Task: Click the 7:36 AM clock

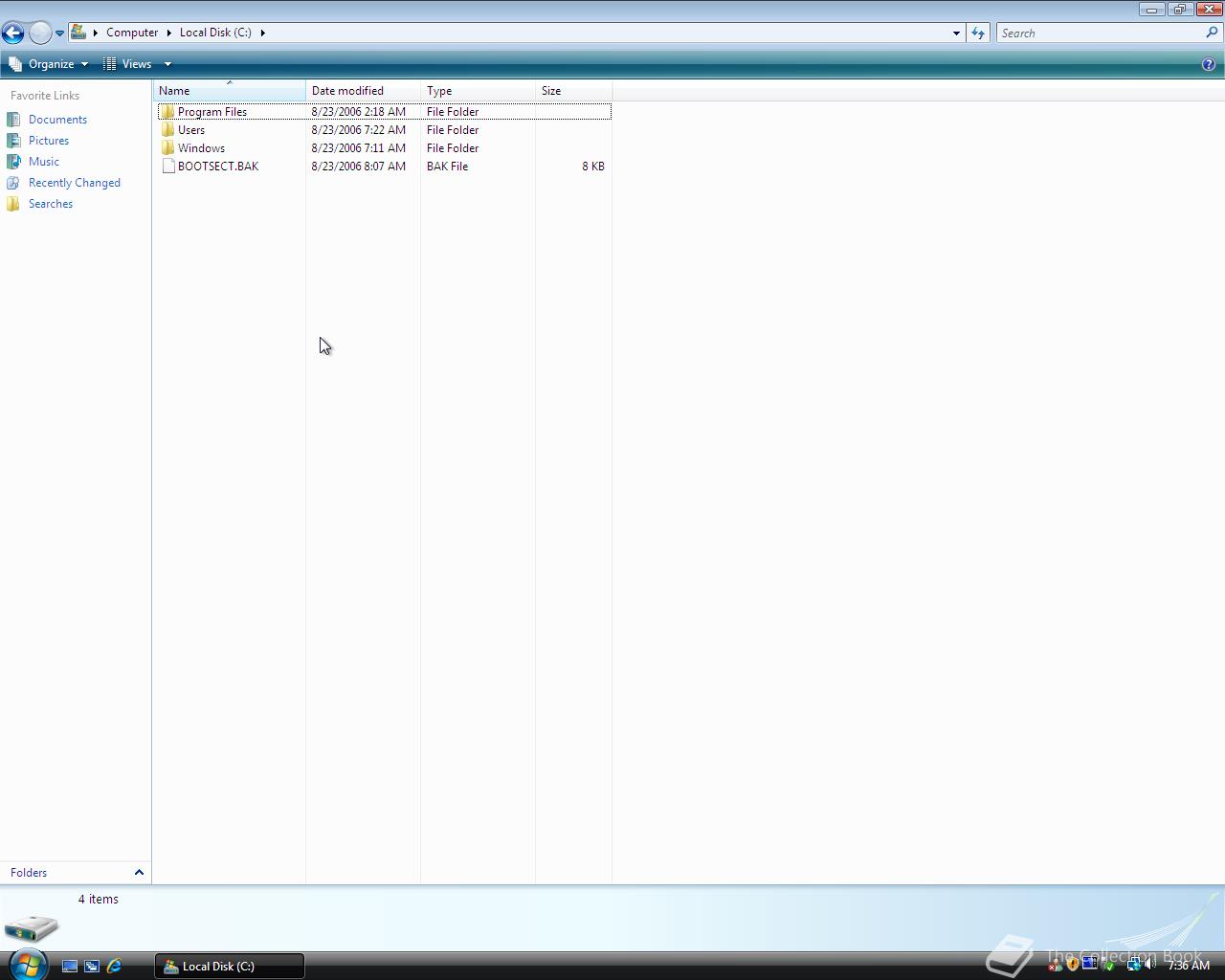Action: point(1189,966)
